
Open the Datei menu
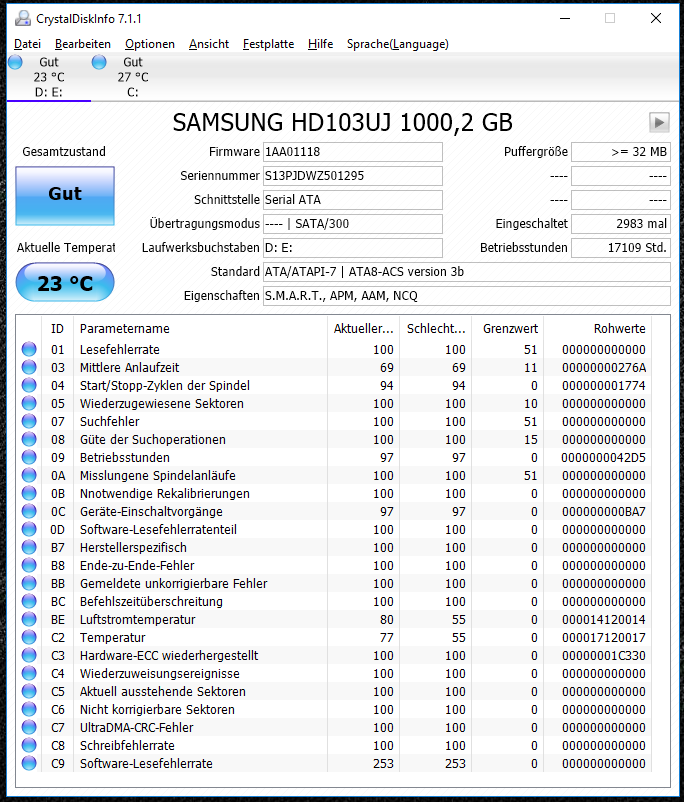click(27, 44)
